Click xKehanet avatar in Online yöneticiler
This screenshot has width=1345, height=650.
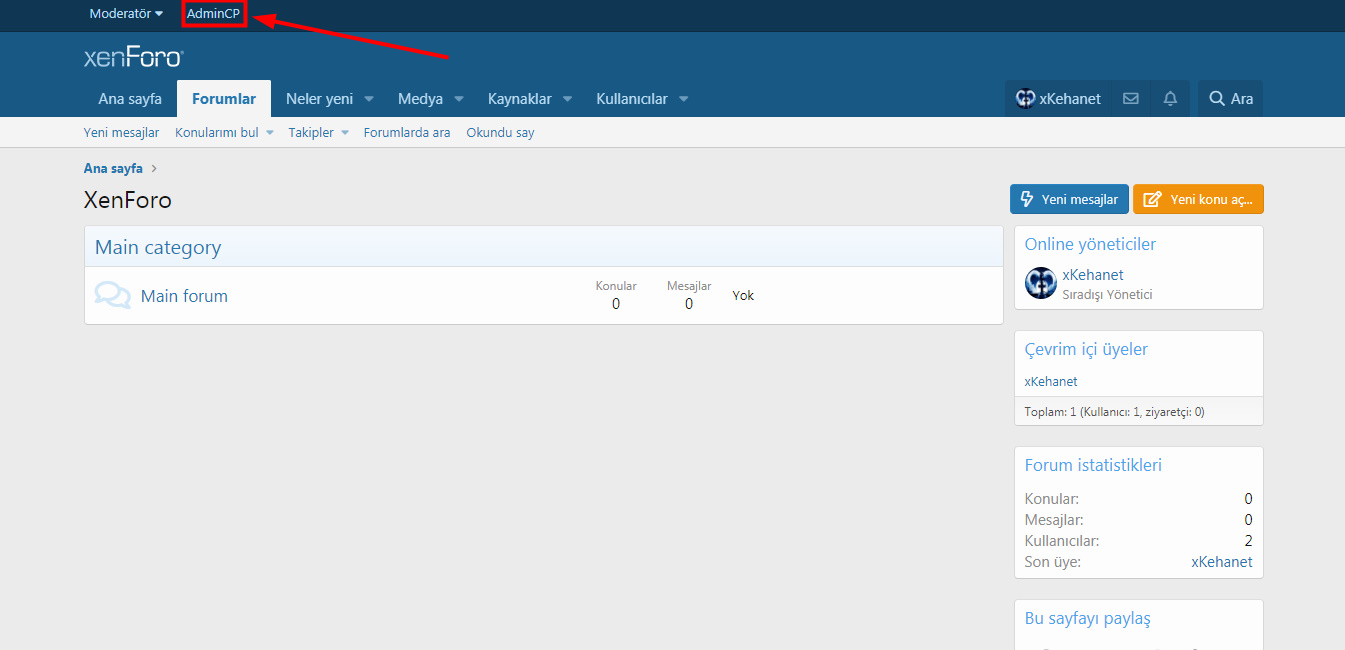tap(1041, 283)
